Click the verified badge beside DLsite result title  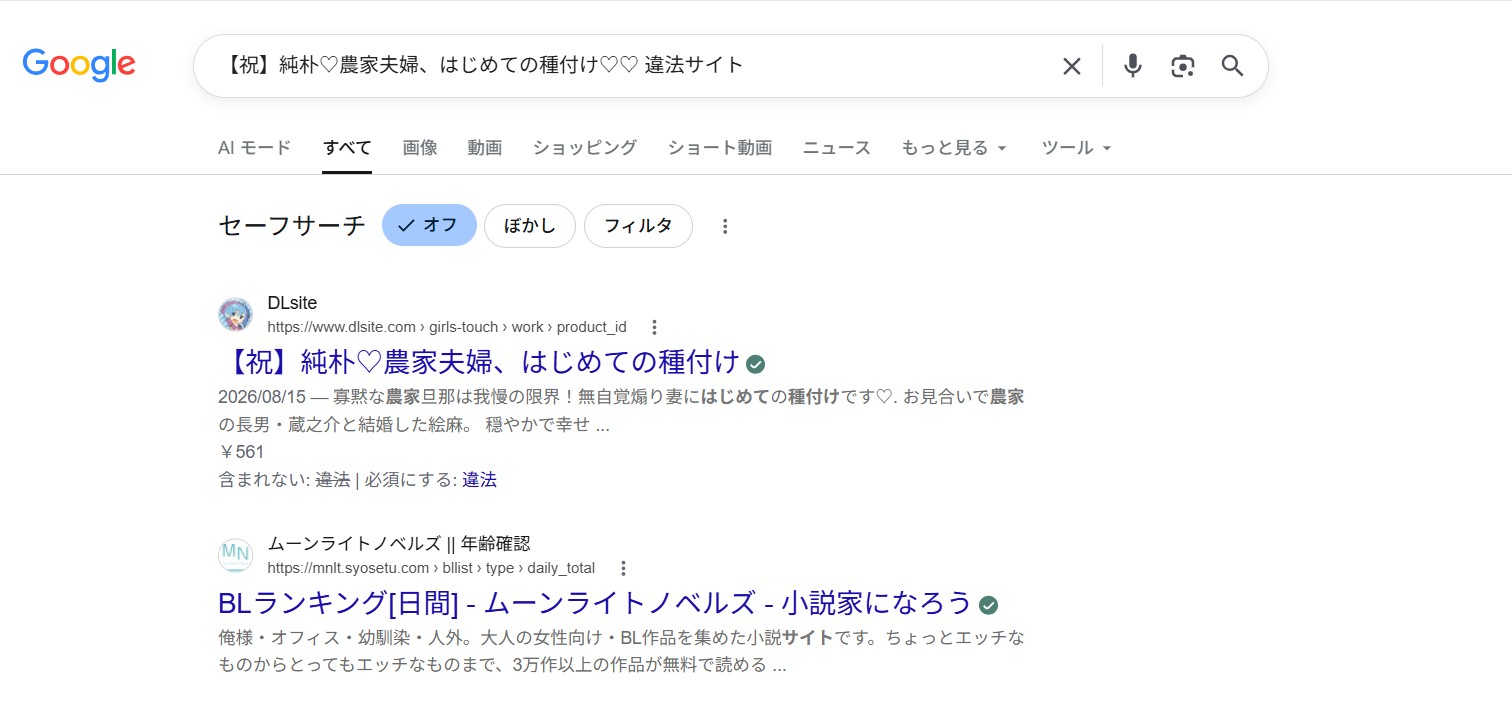pyautogui.click(x=756, y=363)
